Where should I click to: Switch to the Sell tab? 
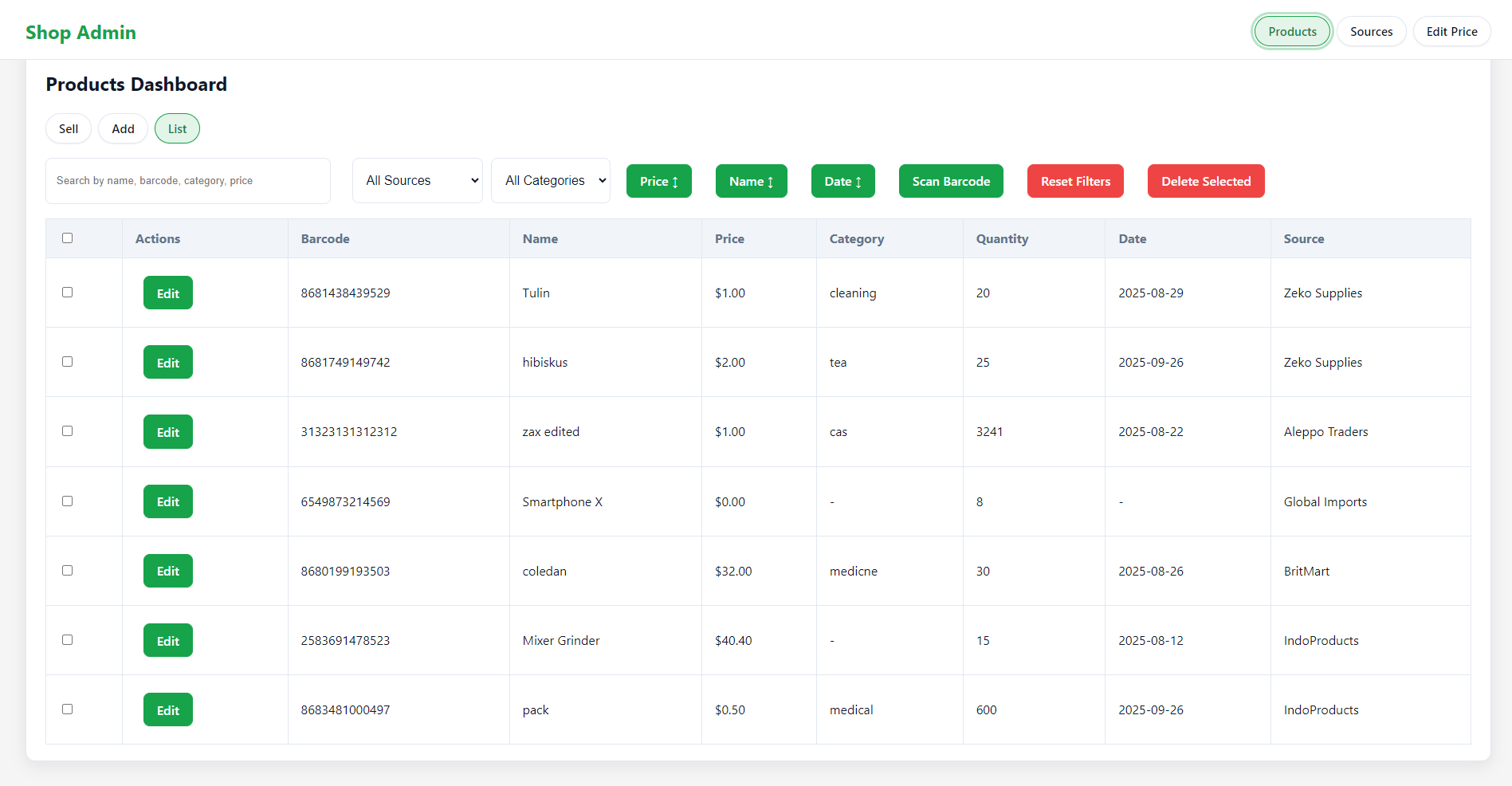click(x=69, y=128)
